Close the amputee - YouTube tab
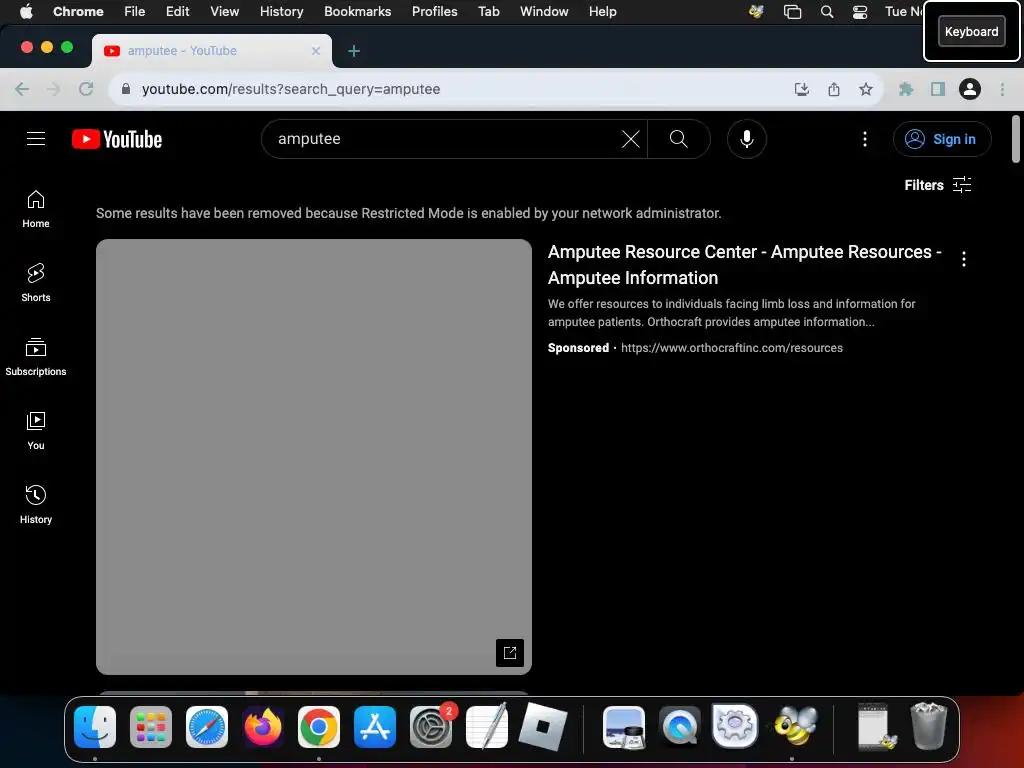 tap(315, 51)
